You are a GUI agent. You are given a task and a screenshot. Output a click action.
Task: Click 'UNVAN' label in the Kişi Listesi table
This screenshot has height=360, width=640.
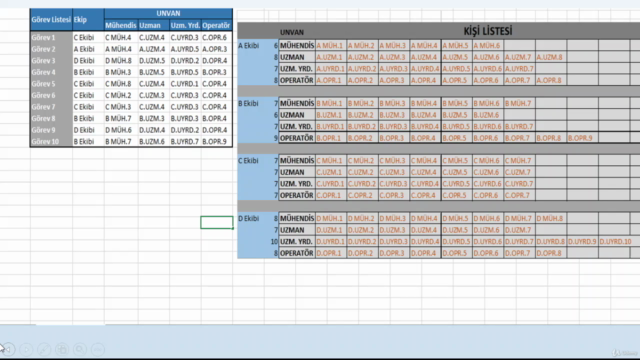tap(292, 32)
